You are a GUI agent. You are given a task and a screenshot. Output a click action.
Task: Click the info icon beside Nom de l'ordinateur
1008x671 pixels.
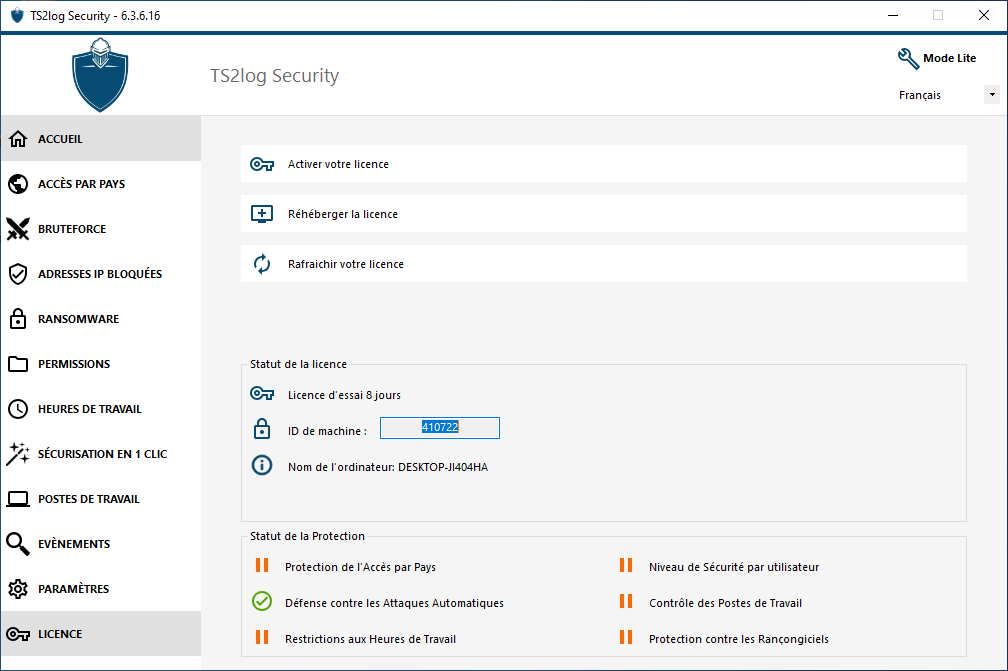point(262,465)
